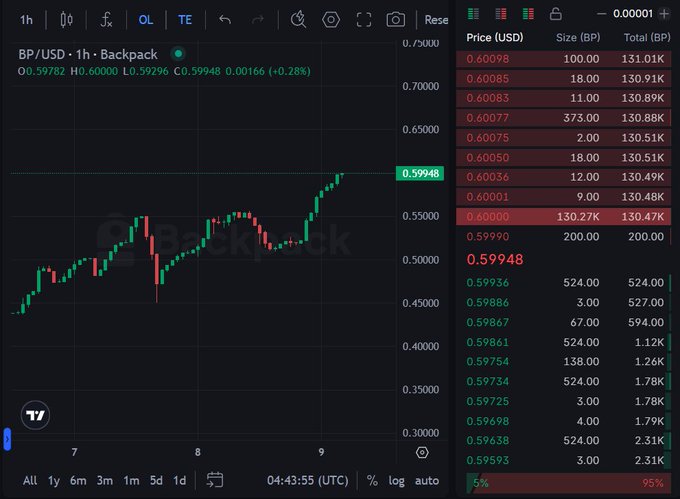Select the bid at 0.59638
This screenshot has height=499, width=680.
pyautogui.click(x=564, y=440)
